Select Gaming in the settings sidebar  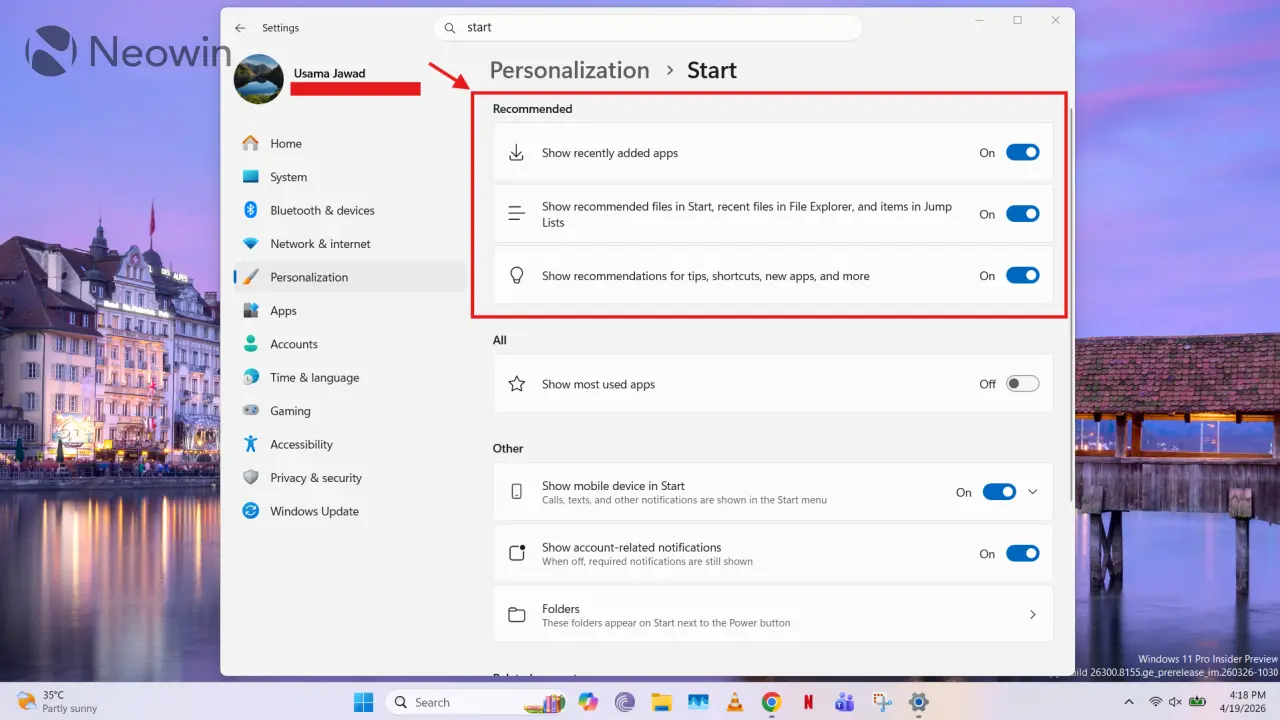click(x=290, y=410)
